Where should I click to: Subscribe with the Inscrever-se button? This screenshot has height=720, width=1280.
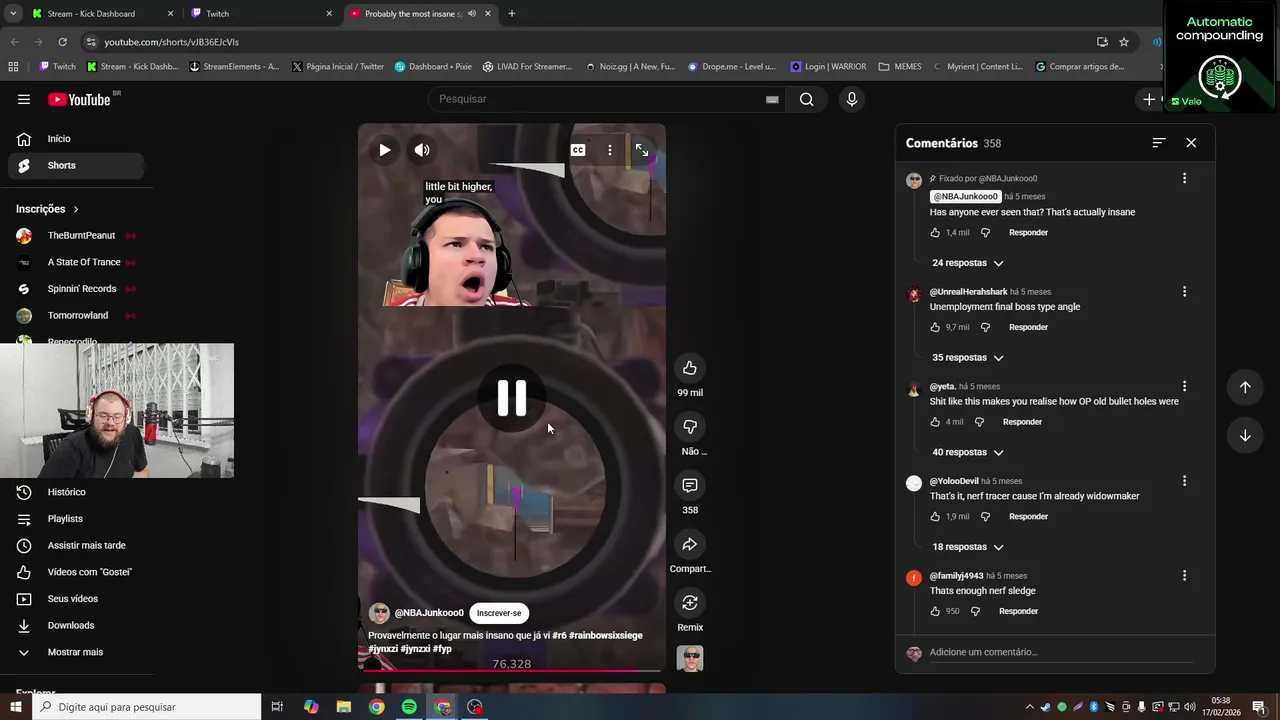tap(499, 613)
